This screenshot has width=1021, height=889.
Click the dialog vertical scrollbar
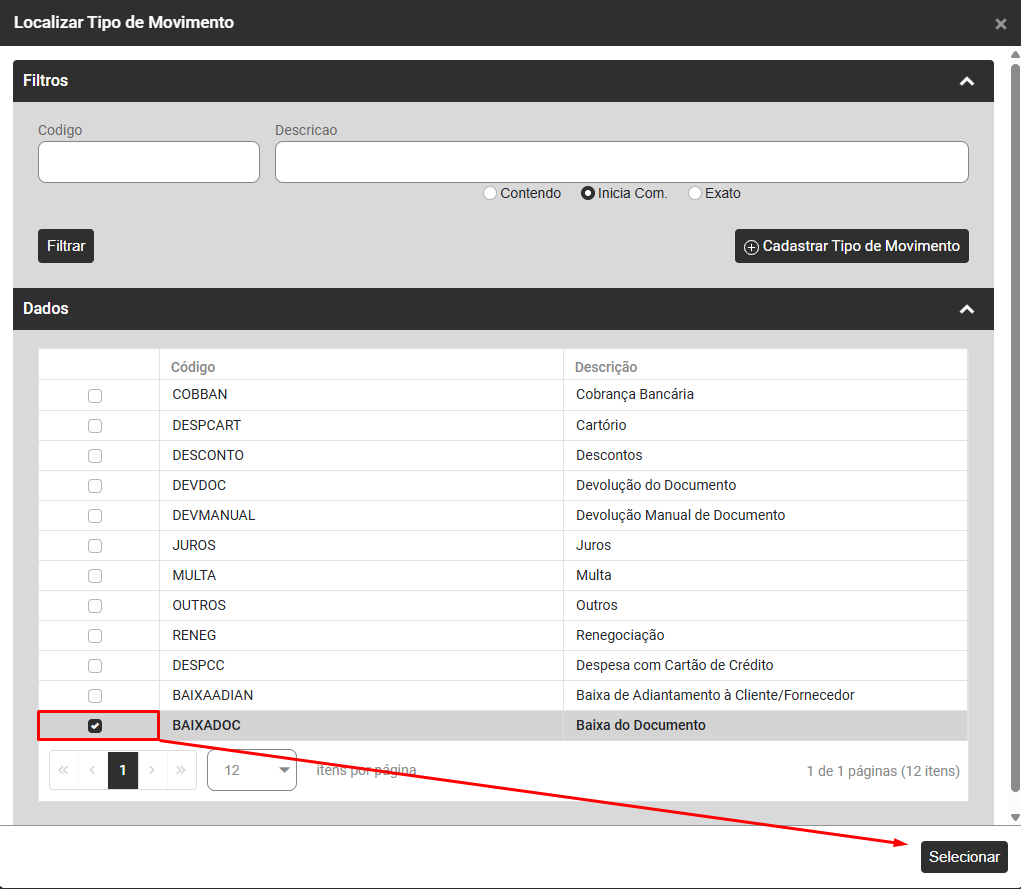click(1014, 427)
